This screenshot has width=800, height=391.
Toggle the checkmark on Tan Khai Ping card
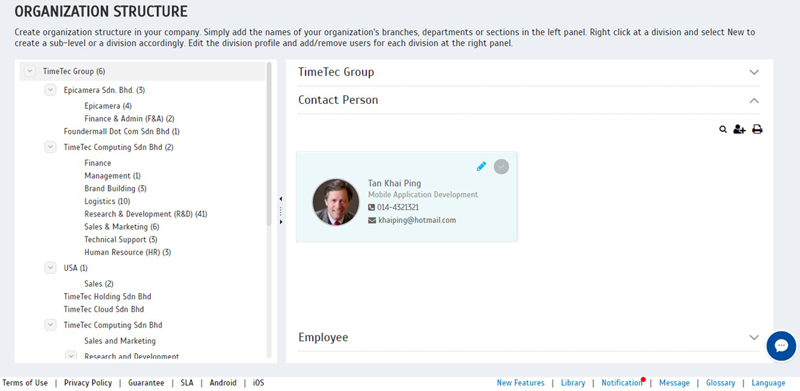pos(501,167)
